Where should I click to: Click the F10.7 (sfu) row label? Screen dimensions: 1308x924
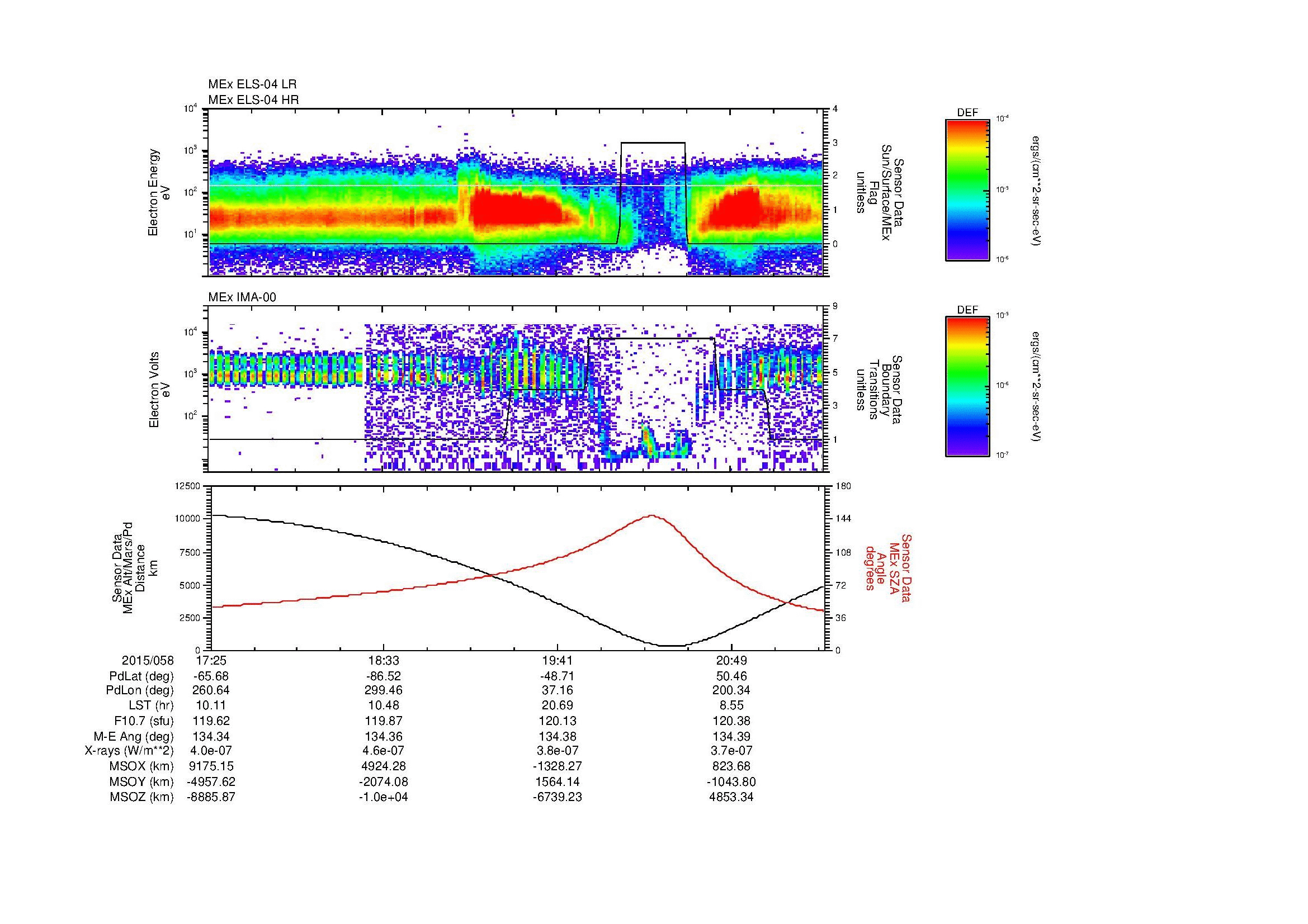pos(144,721)
